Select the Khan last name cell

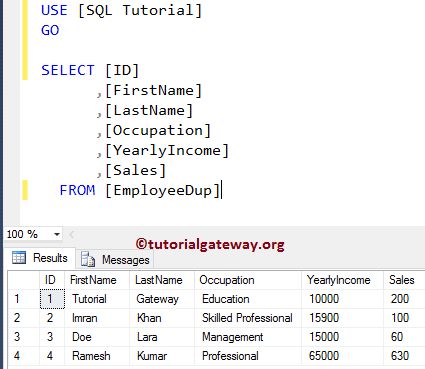tap(162, 318)
